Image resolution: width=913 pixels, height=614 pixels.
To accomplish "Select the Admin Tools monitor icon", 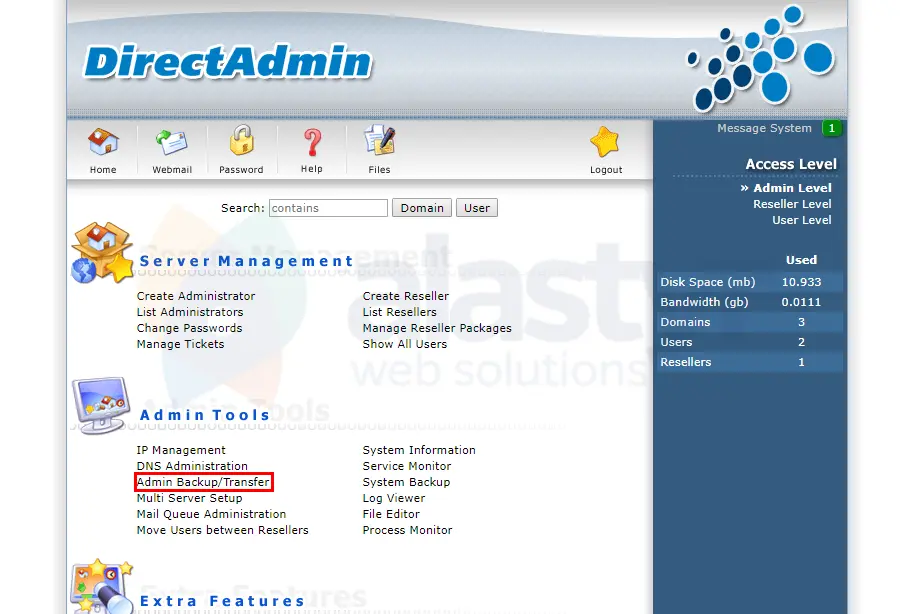I will tap(98, 404).
